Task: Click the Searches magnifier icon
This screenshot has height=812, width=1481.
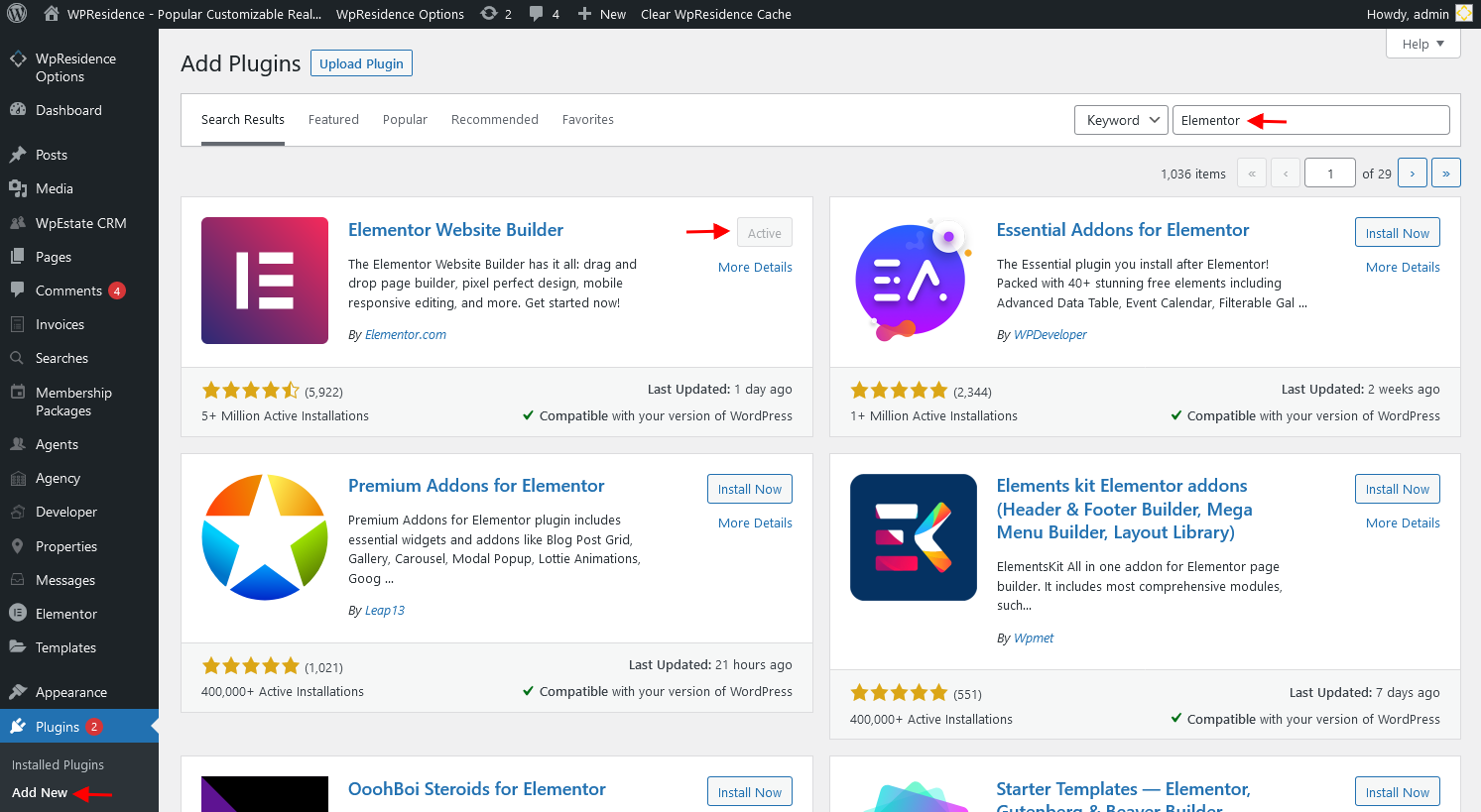Action: pos(18,358)
